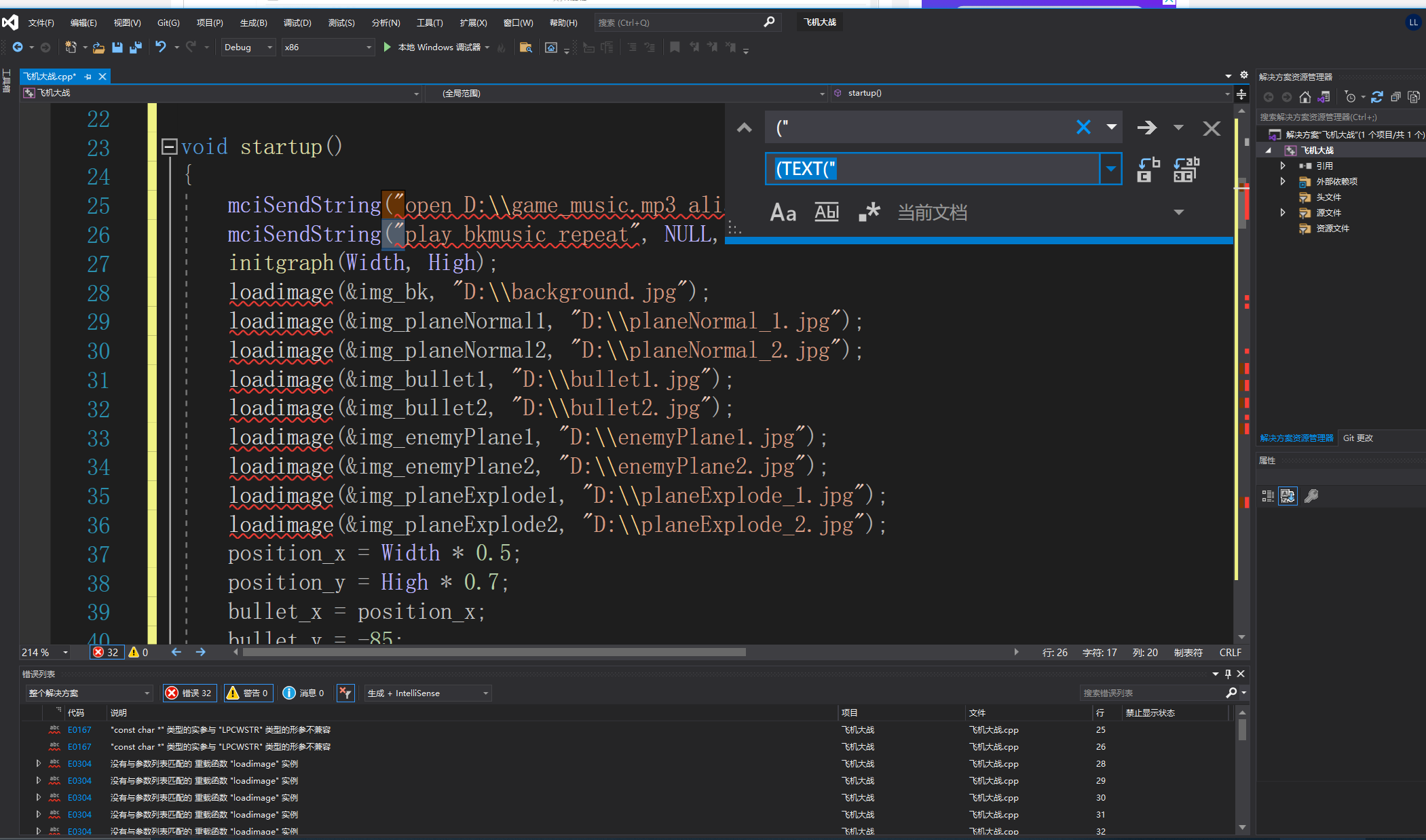Open the 编辑(E) menu

point(83,22)
